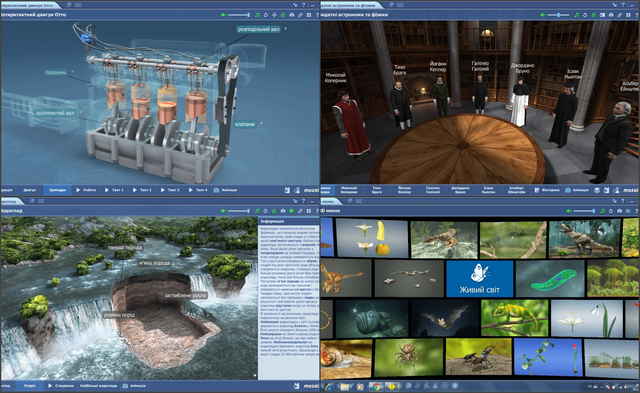Viewport: 640px width, 393px height.
Task: Click the колінчастий вал label
Action: pyautogui.click(x=55, y=113)
